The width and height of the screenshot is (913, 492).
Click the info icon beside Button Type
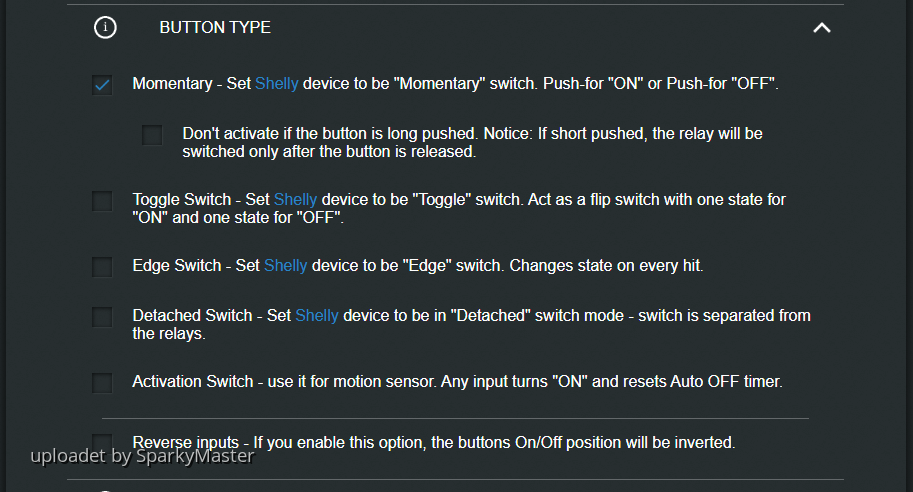(x=105, y=28)
